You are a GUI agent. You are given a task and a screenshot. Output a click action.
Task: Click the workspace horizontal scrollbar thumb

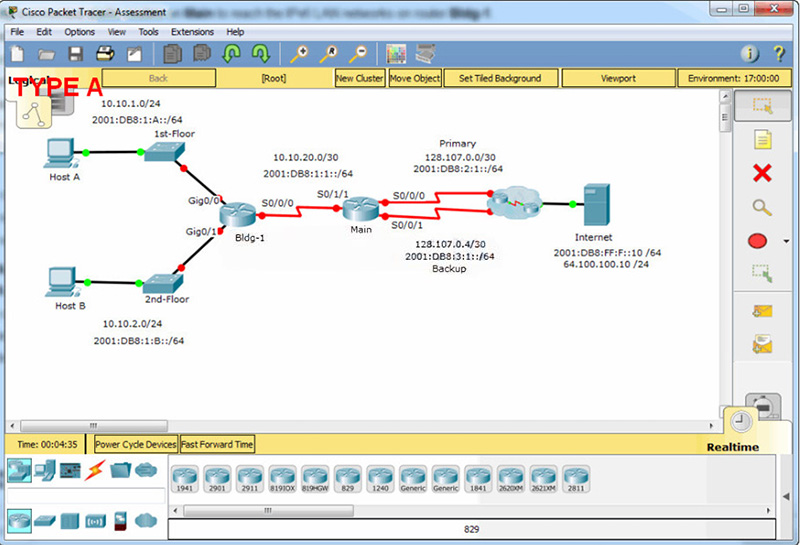pyautogui.click(x=94, y=425)
